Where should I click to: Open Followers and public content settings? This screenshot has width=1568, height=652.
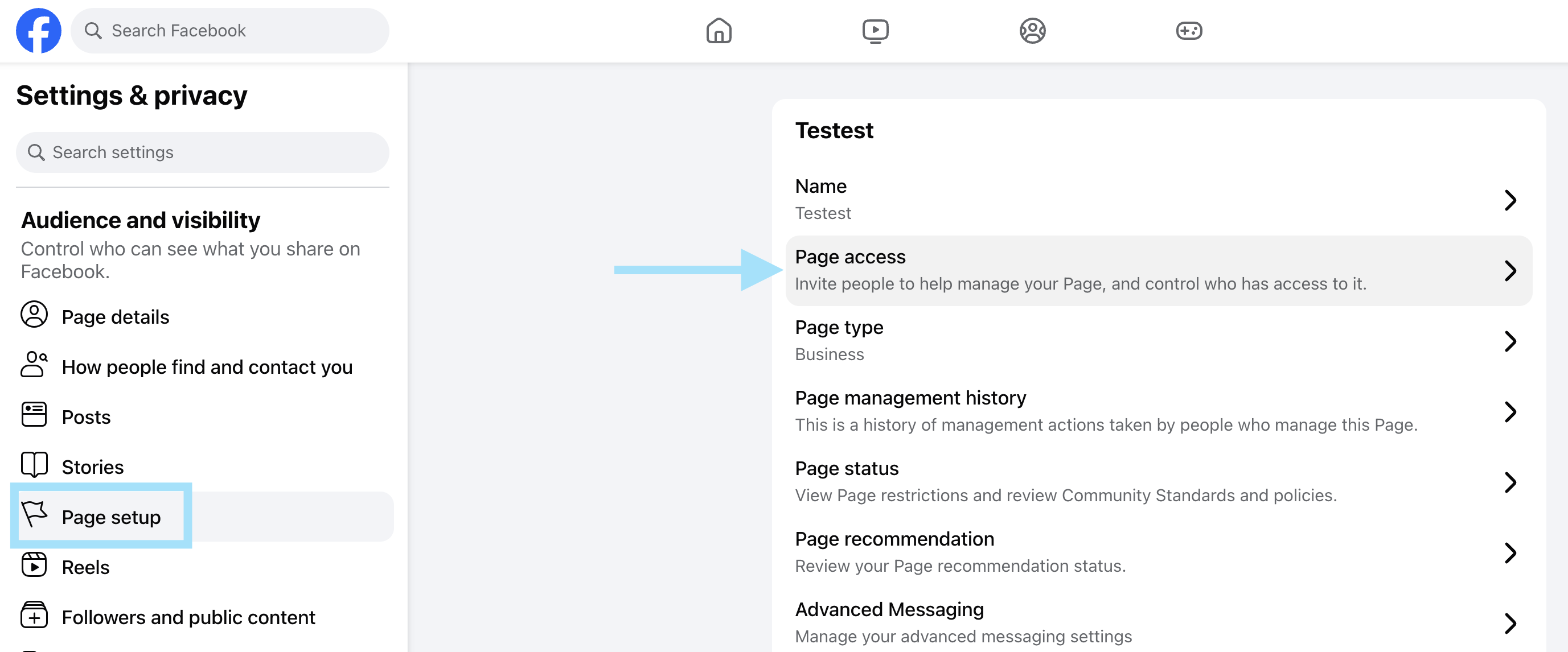click(x=188, y=617)
